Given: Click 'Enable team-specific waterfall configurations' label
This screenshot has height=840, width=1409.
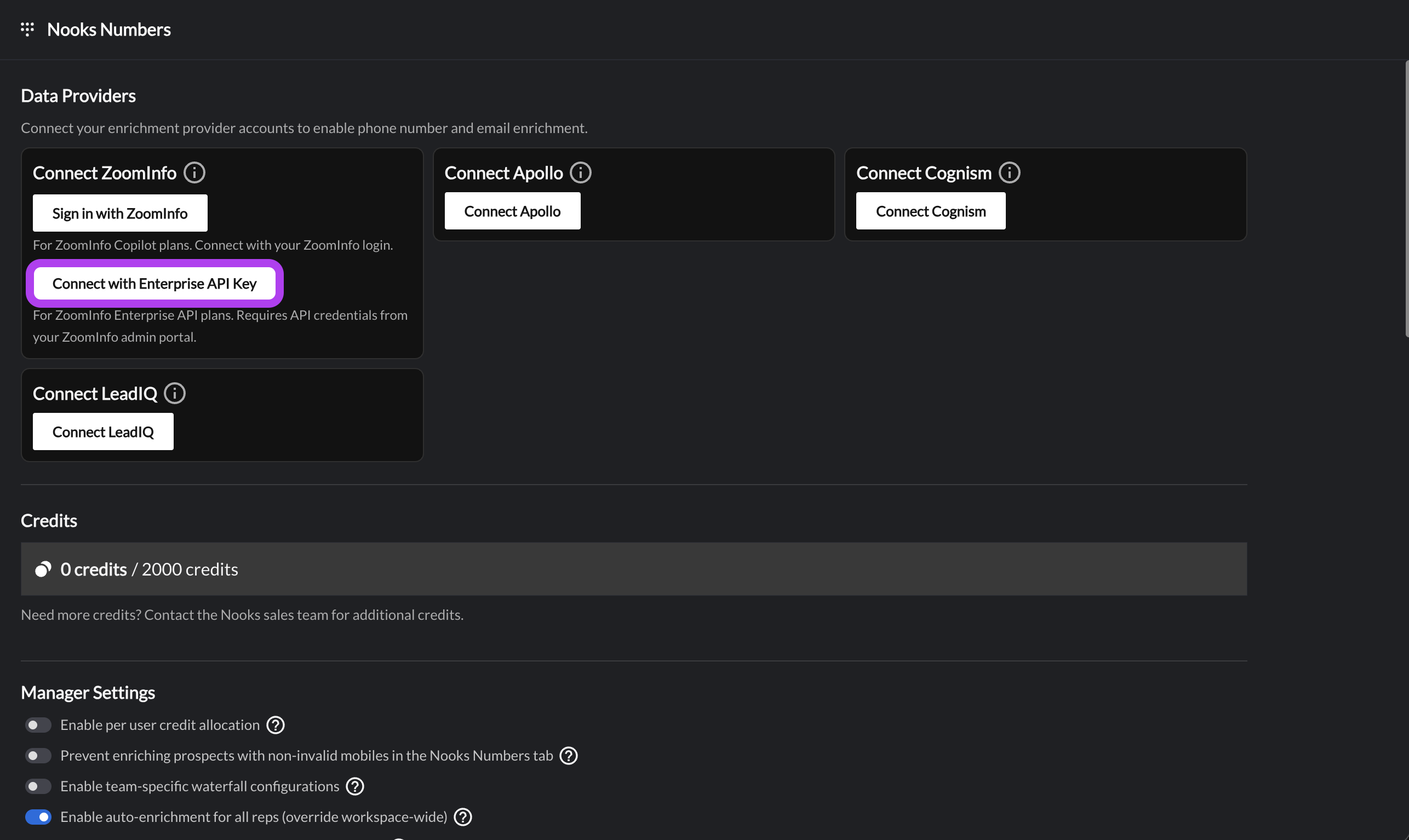Looking at the screenshot, I should (x=200, y=786).
